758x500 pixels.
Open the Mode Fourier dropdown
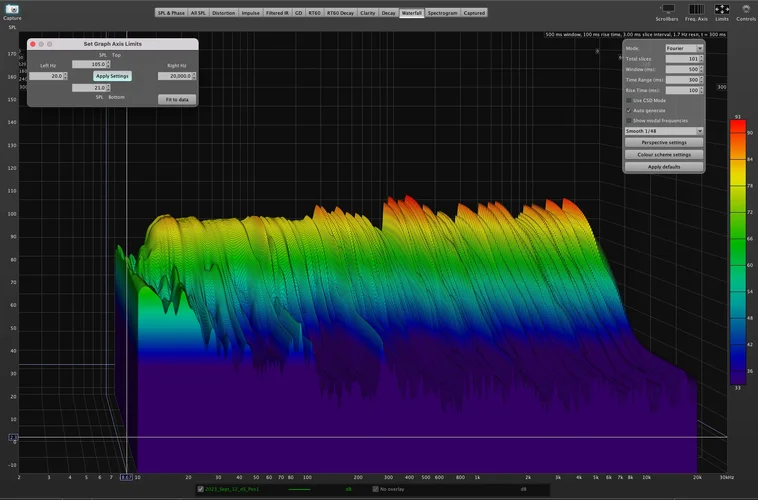click(x=684, y=48)
